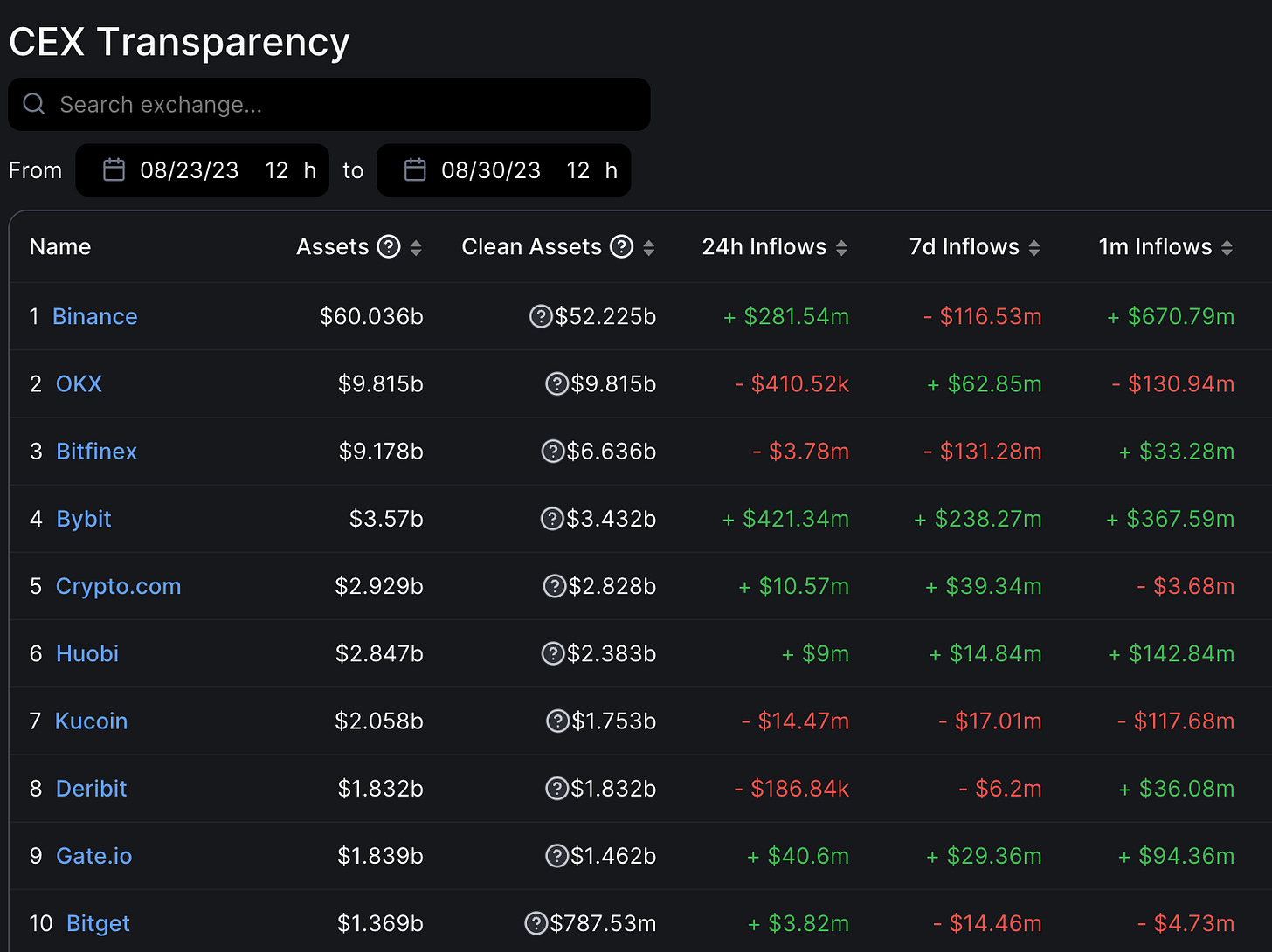The height and width of the screenshot is (952, 1272).
Task: Select Crypto.com 1m inflow - $3.68m
Action: click(x=1186, y=586)
